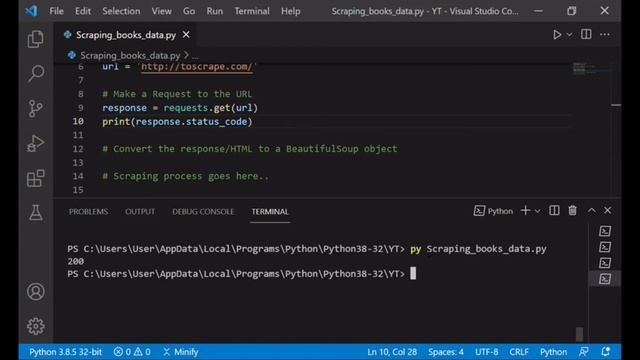Open the Explorer view in activity bar
This screenshot has height=360, width=640.
coord(36,39)
